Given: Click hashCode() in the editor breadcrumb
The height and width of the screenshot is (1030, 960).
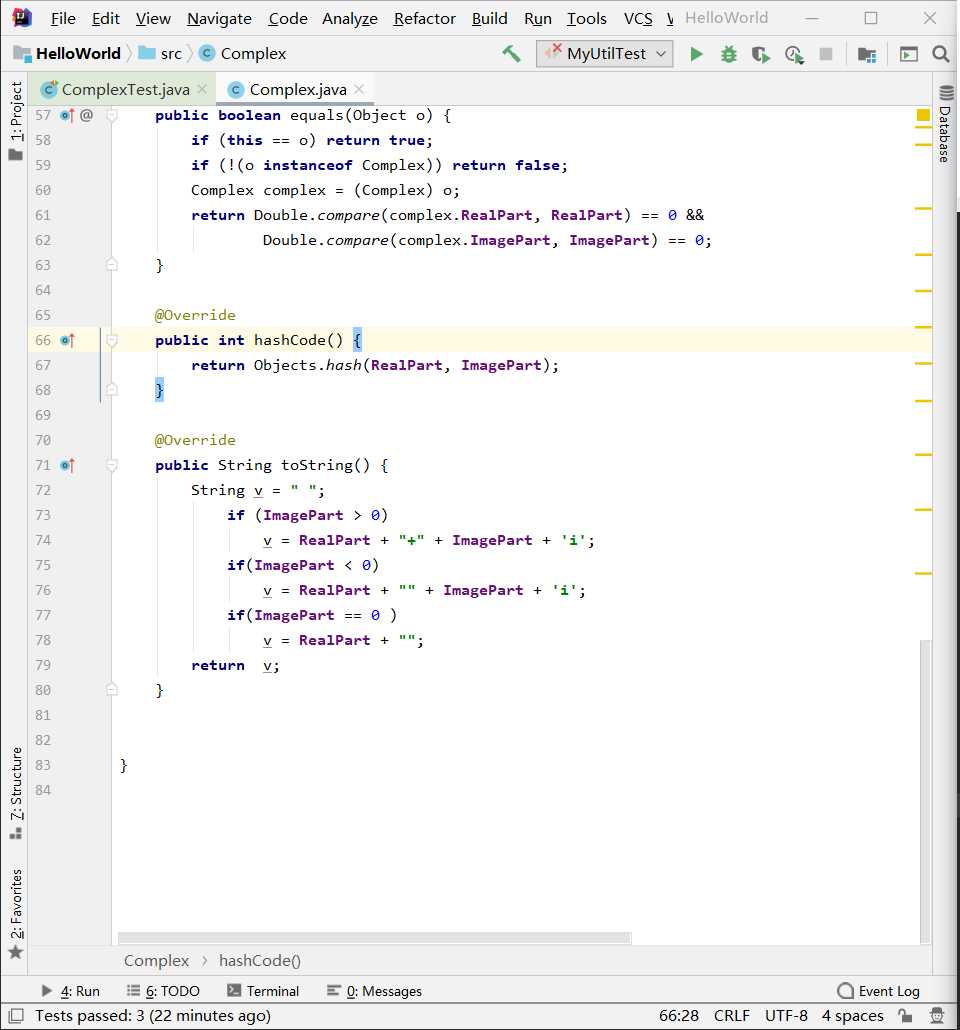Looking at the screenshot, I should click(260, 961).
